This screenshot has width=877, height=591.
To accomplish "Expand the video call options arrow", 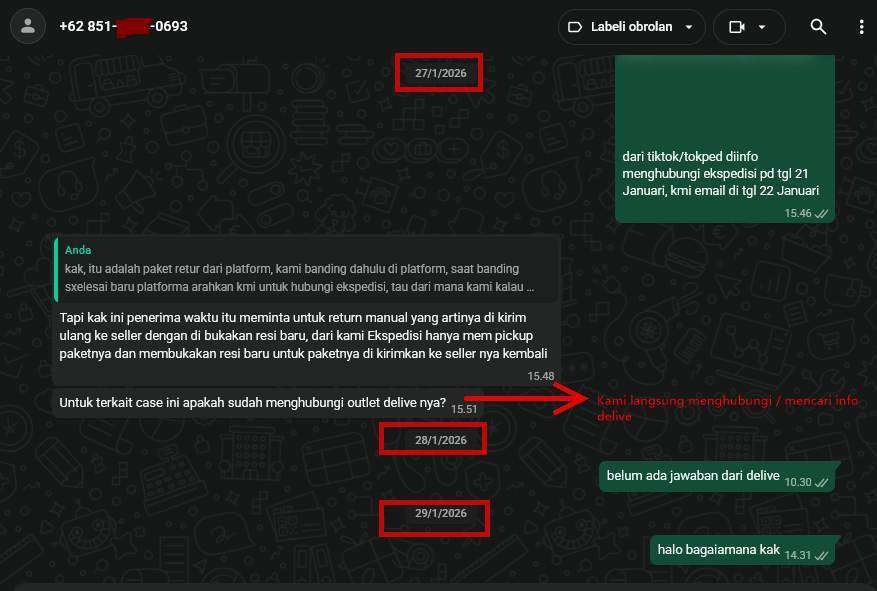I will click(762, 27).
